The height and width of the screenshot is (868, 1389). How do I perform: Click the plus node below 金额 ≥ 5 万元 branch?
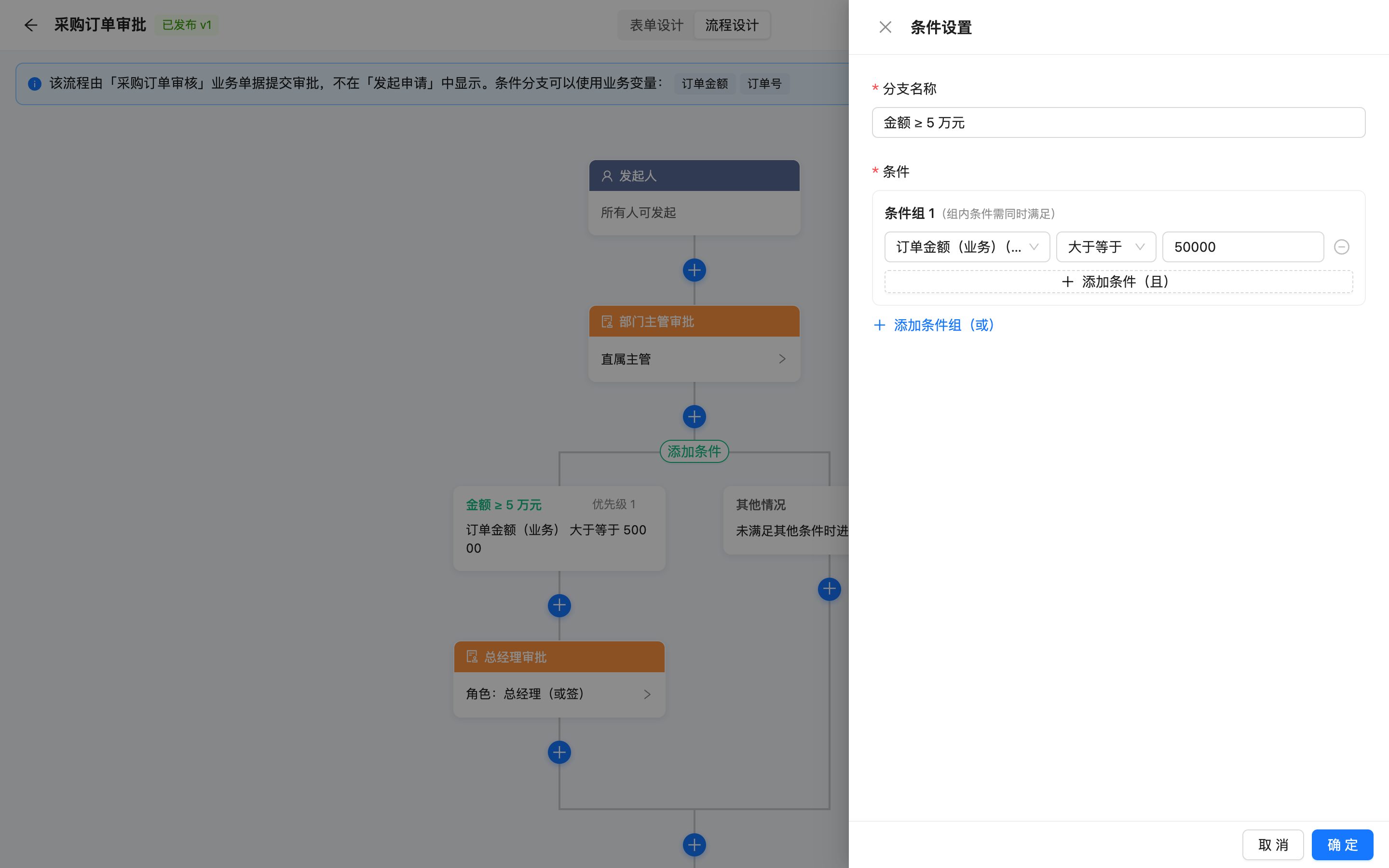tap(559, 605)
